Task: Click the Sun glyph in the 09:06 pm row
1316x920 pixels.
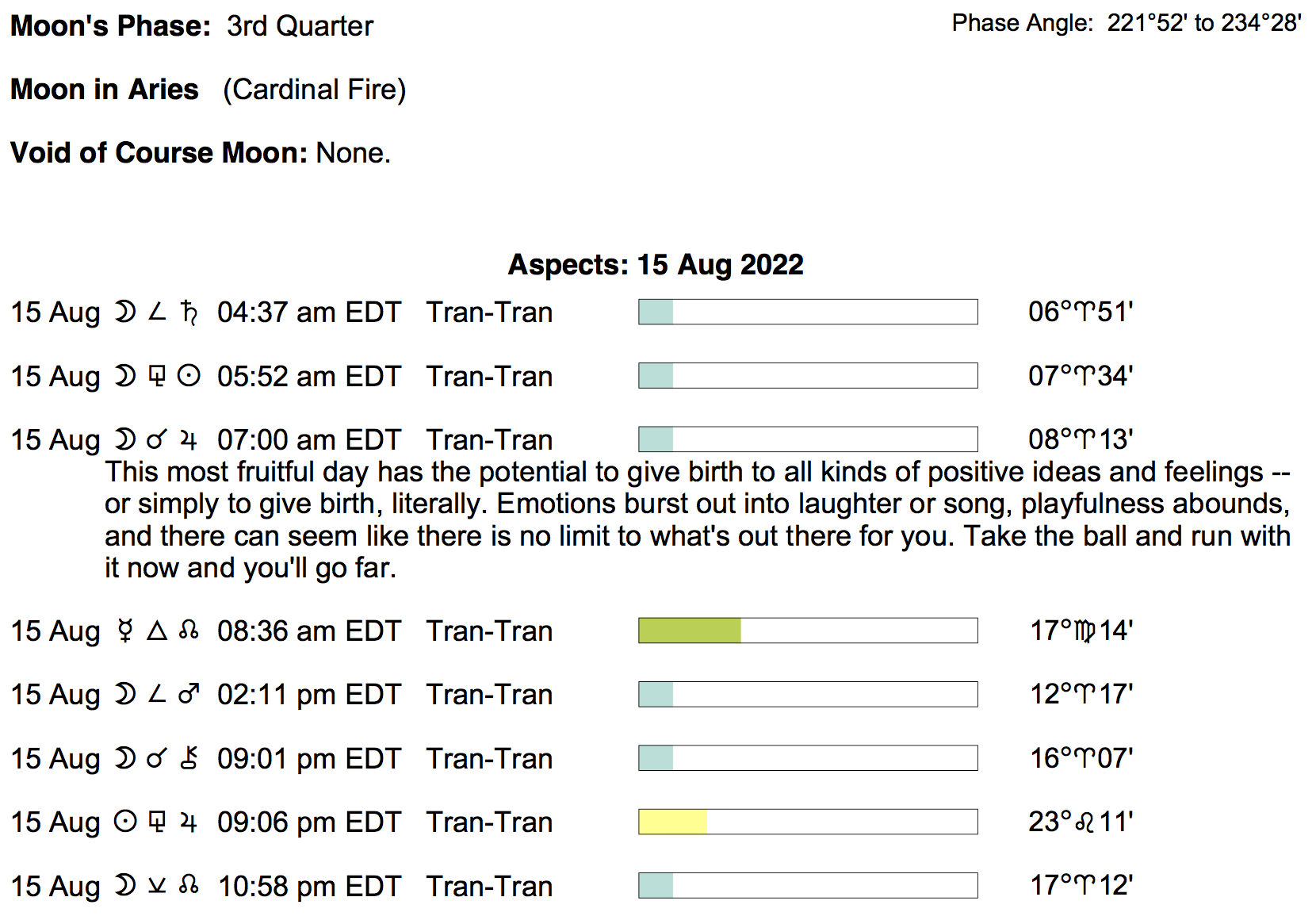Action: [124, 822]
